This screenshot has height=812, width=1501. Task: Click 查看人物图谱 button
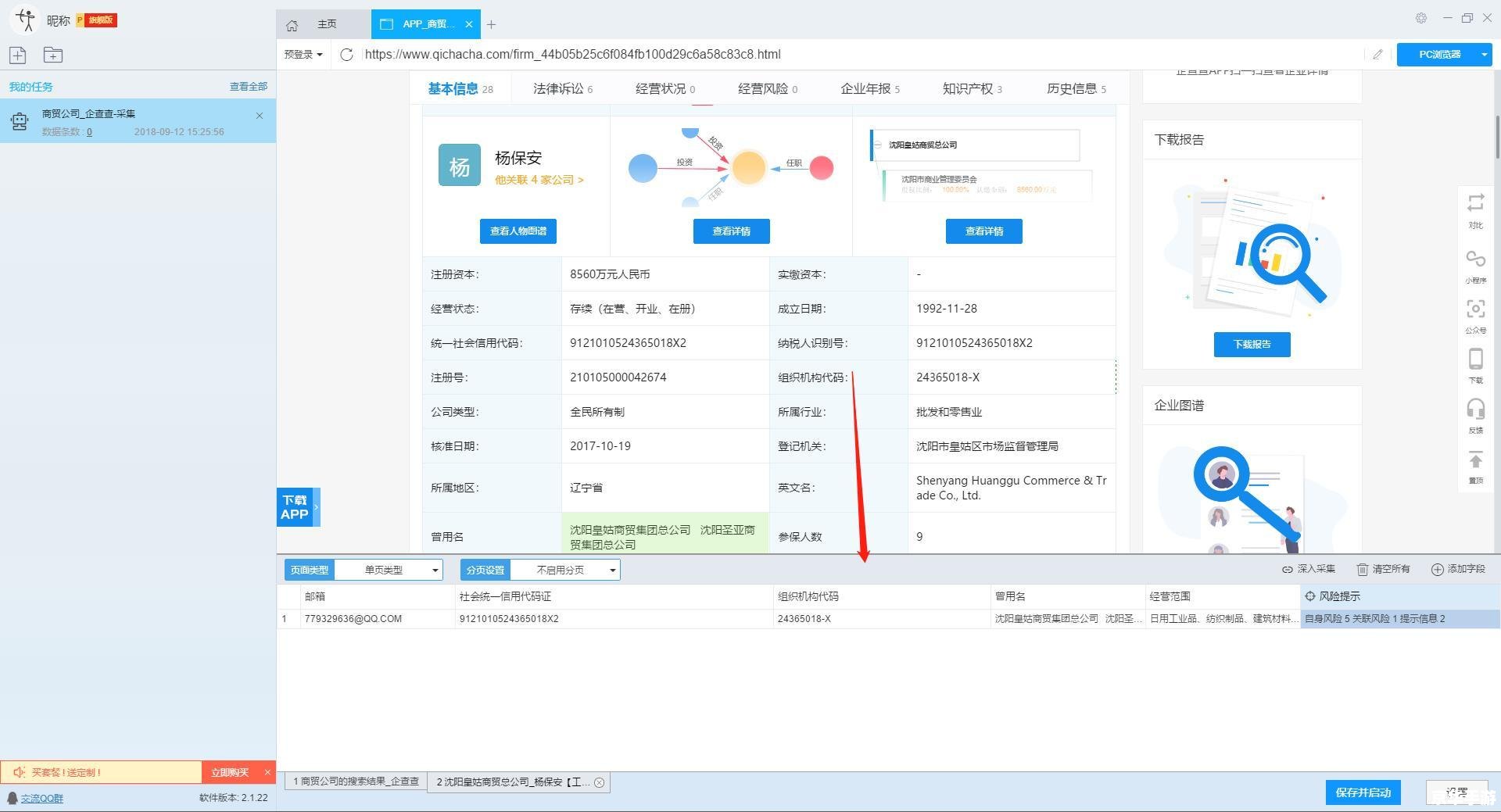pyautogui.click(x=518, y=231)
